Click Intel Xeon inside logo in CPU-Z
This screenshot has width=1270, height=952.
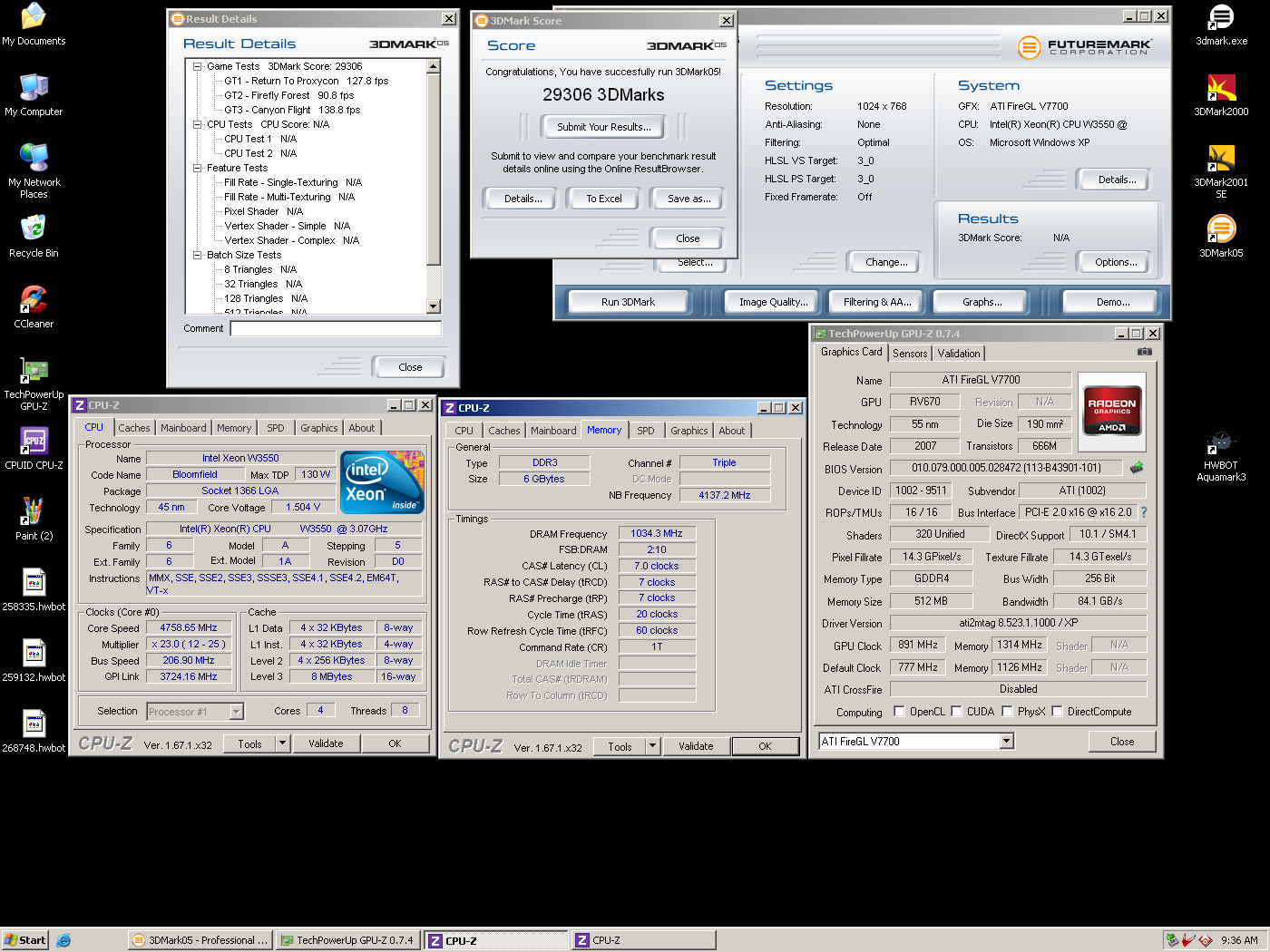pyautogui.click(x=382, y=482)
